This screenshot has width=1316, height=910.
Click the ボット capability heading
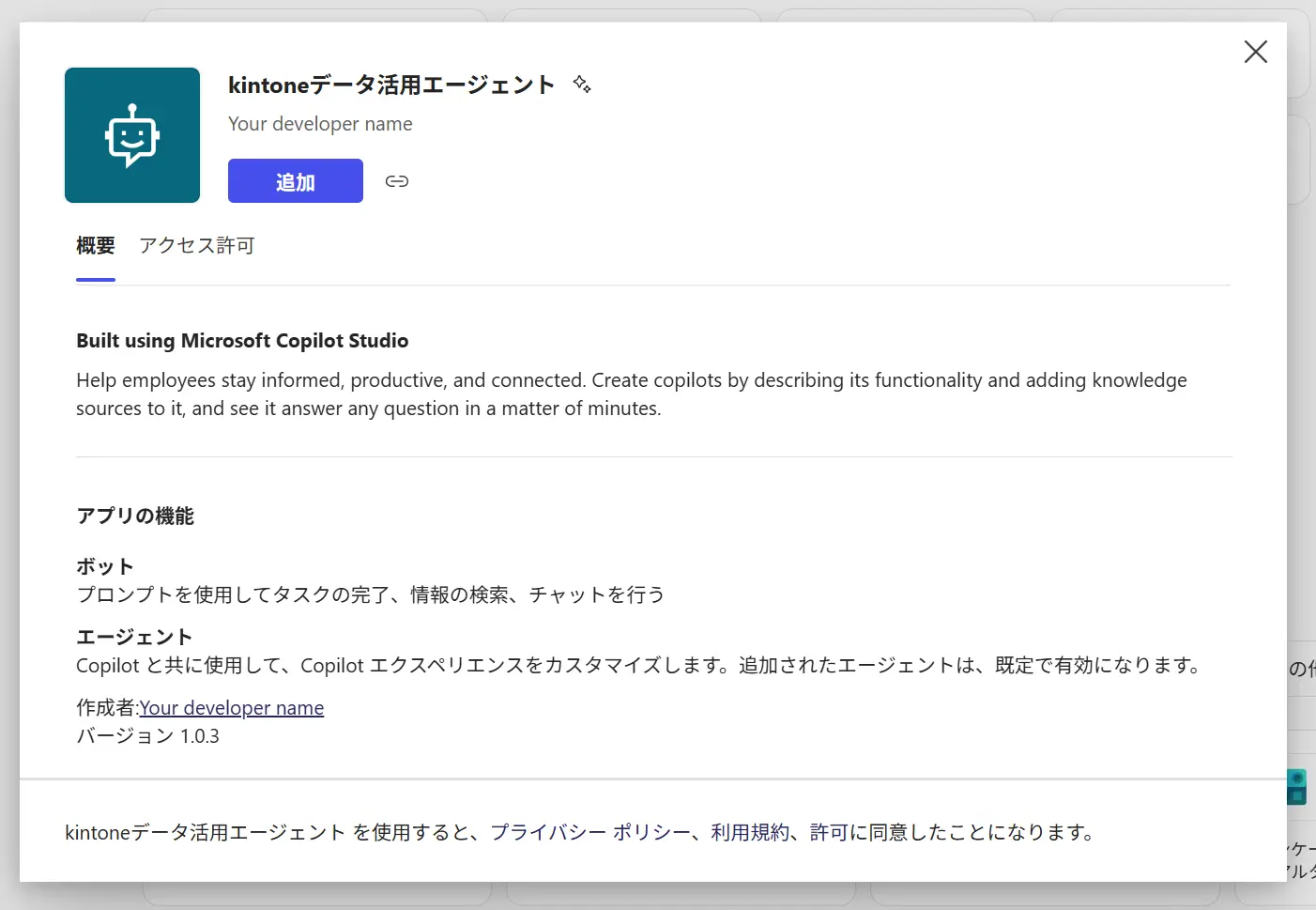[105, 566]
